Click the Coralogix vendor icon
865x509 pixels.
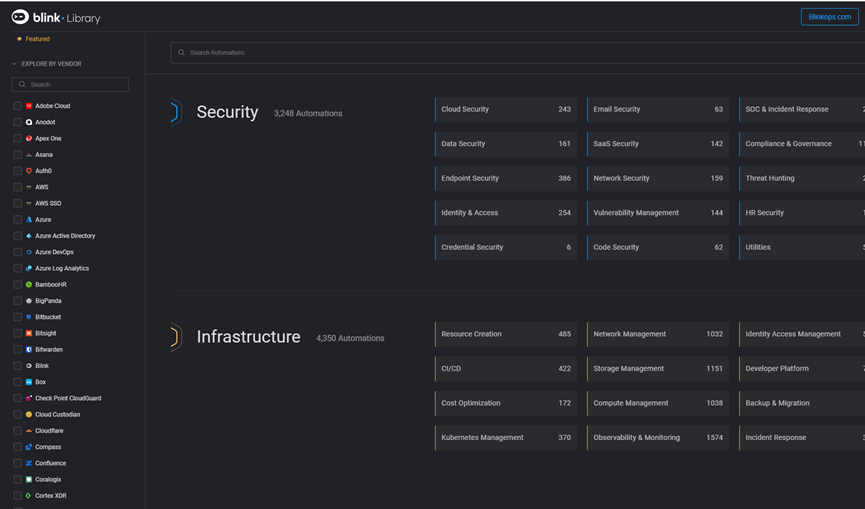pyautogui.click(x=29, y=480)
